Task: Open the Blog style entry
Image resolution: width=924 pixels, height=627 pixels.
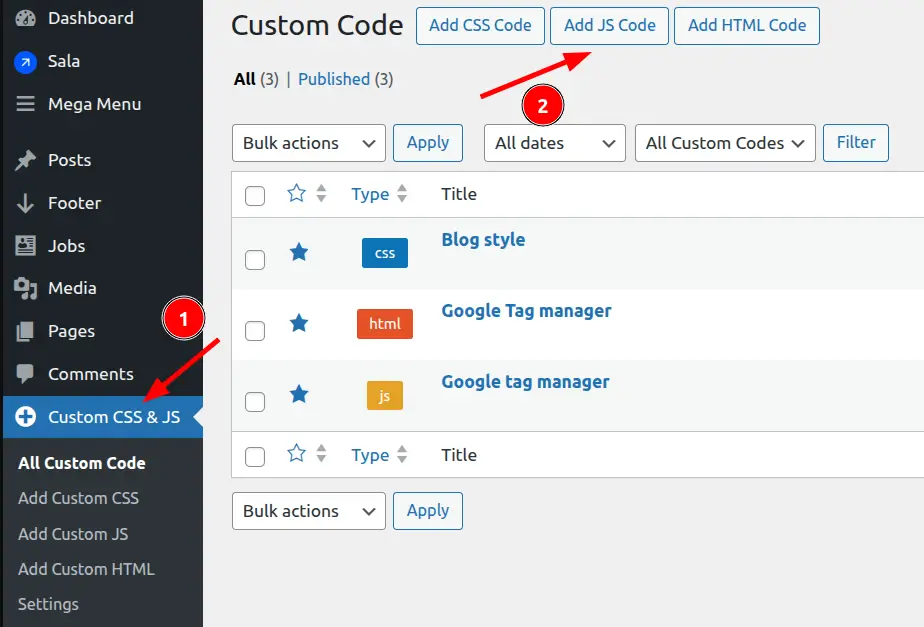Action: coord(483,239)
